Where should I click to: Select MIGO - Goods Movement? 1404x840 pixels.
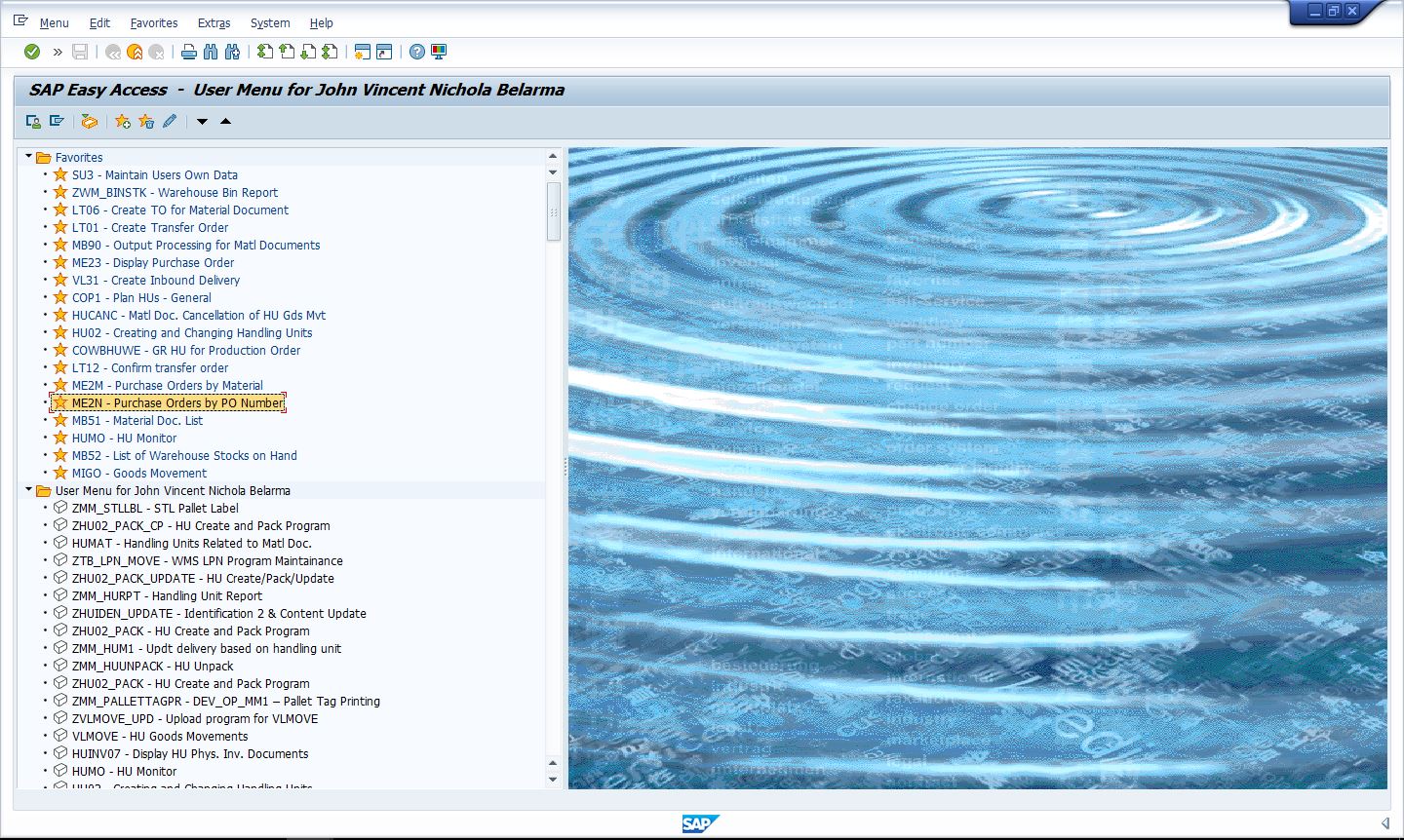coord(139,474)
